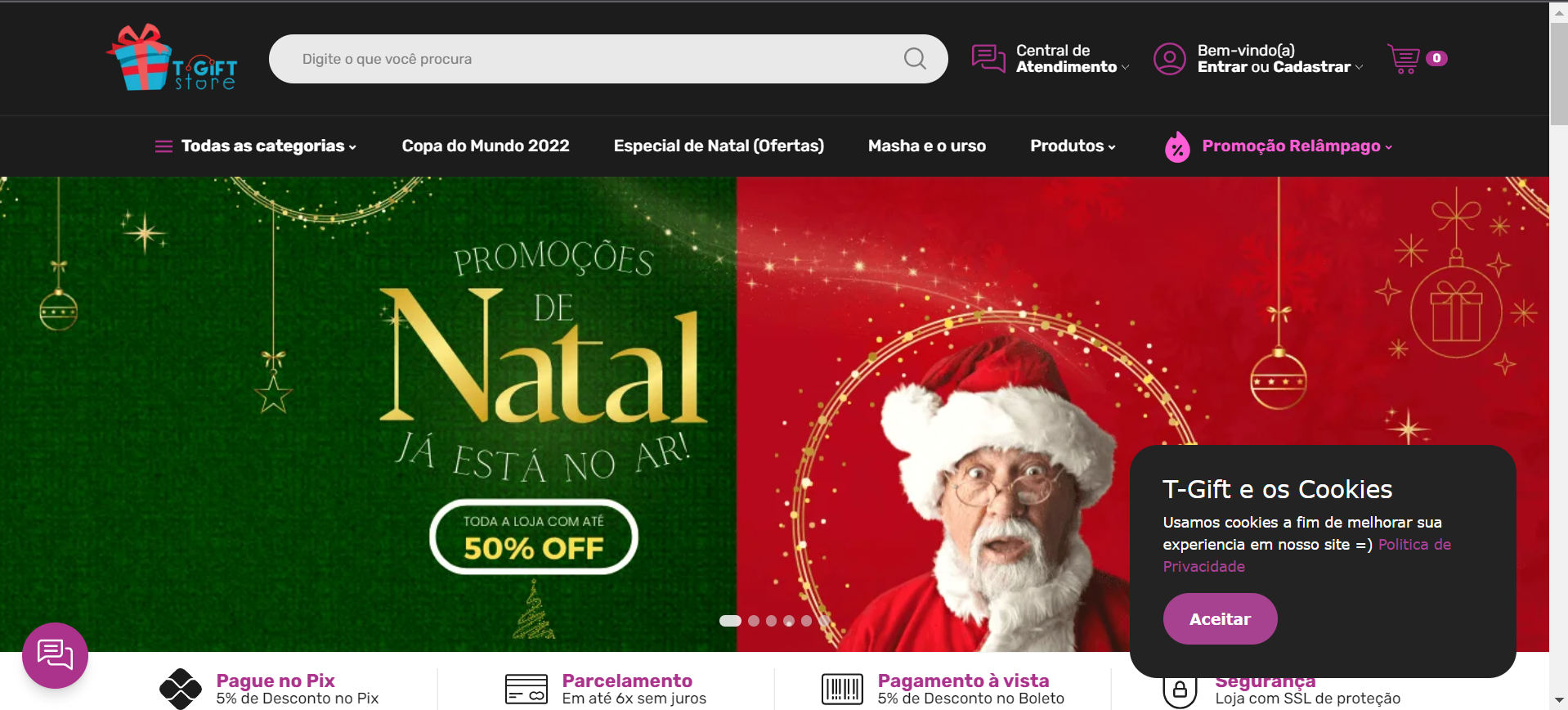
Task: Expand the Produtos dropdown menu
Action: [1073, 146]
